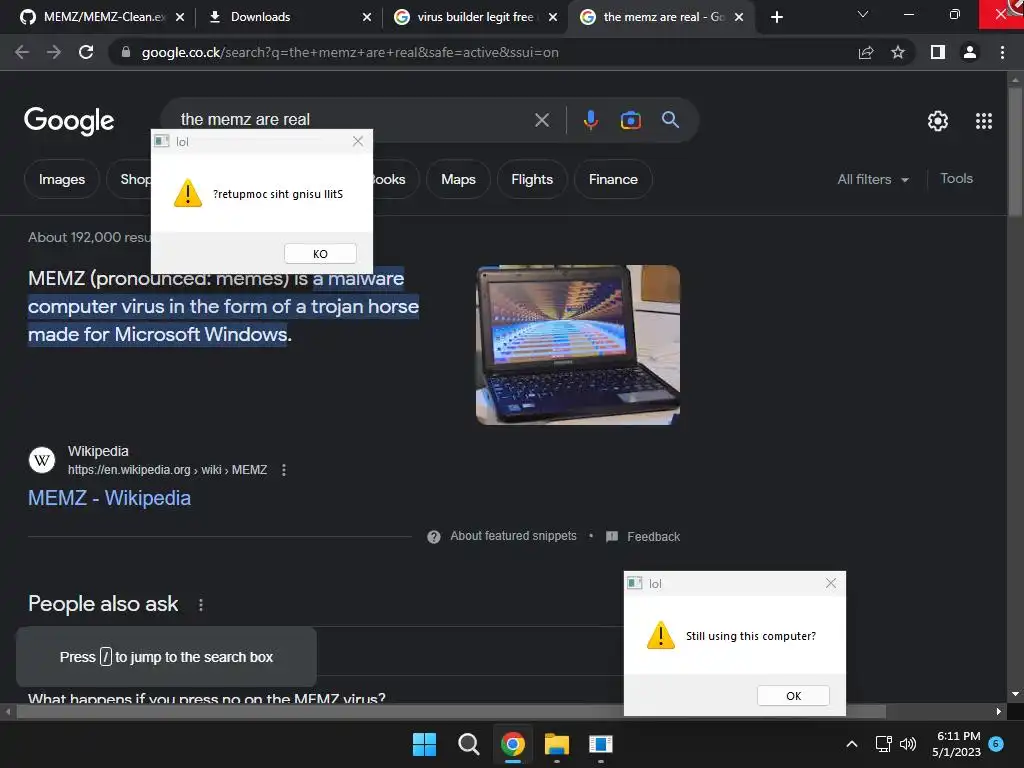This screenshot has height=768, width=1024.
Task: Open the Wikipedia site URL breadcrumb
Action: coord(167,470)
